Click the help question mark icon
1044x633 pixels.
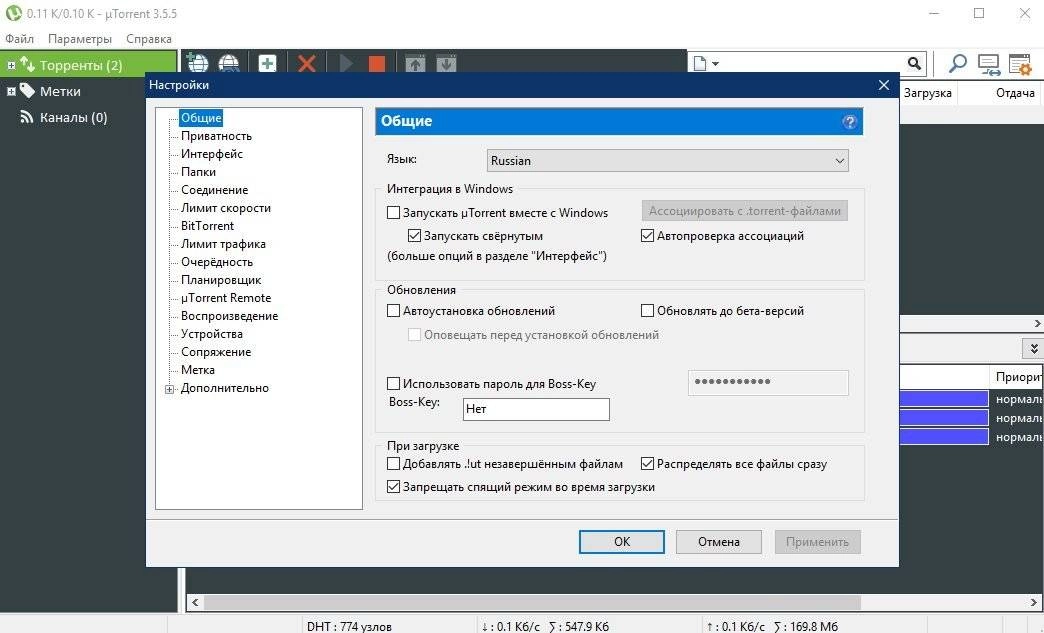point(850,122)
